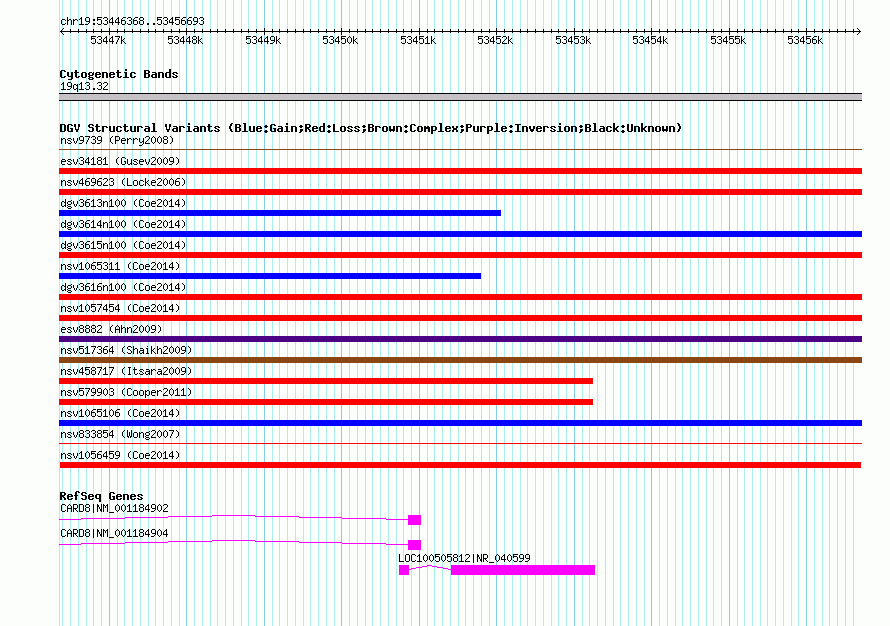The width and height of the screenshot is (890, 626).
Task: Select the CARD8 NM_001184902 magenta exon box
Action: [x=414, y=520]
